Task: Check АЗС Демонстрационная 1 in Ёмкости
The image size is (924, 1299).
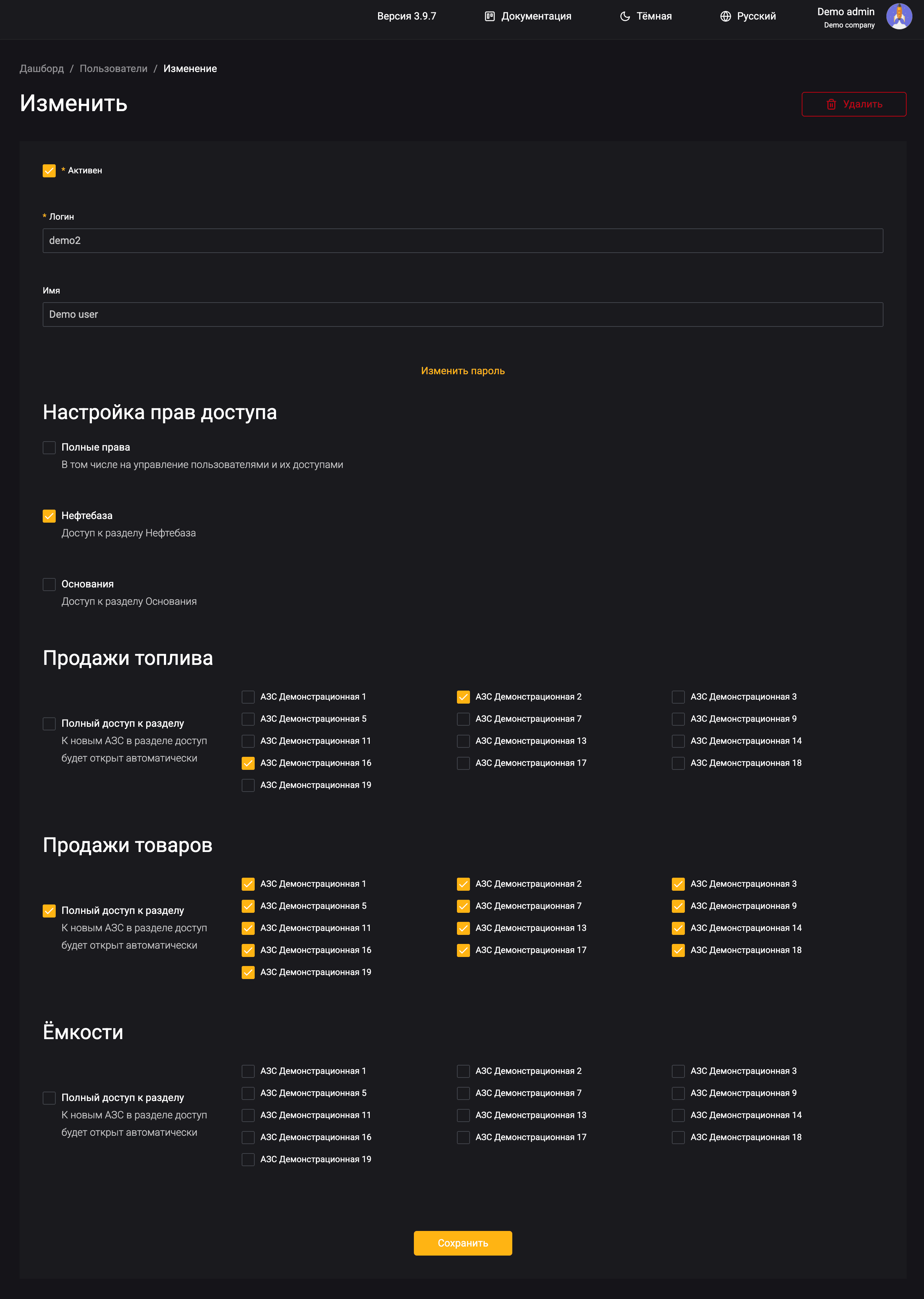Action: 247,1071
